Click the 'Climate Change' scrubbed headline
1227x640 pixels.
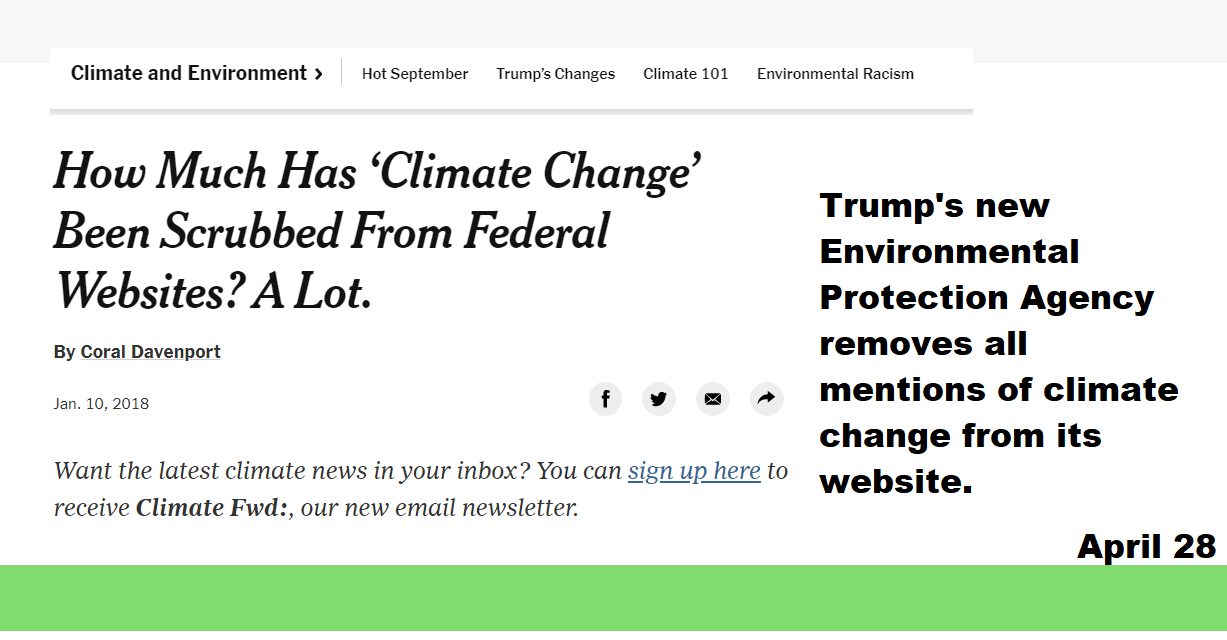coord(377,229)
